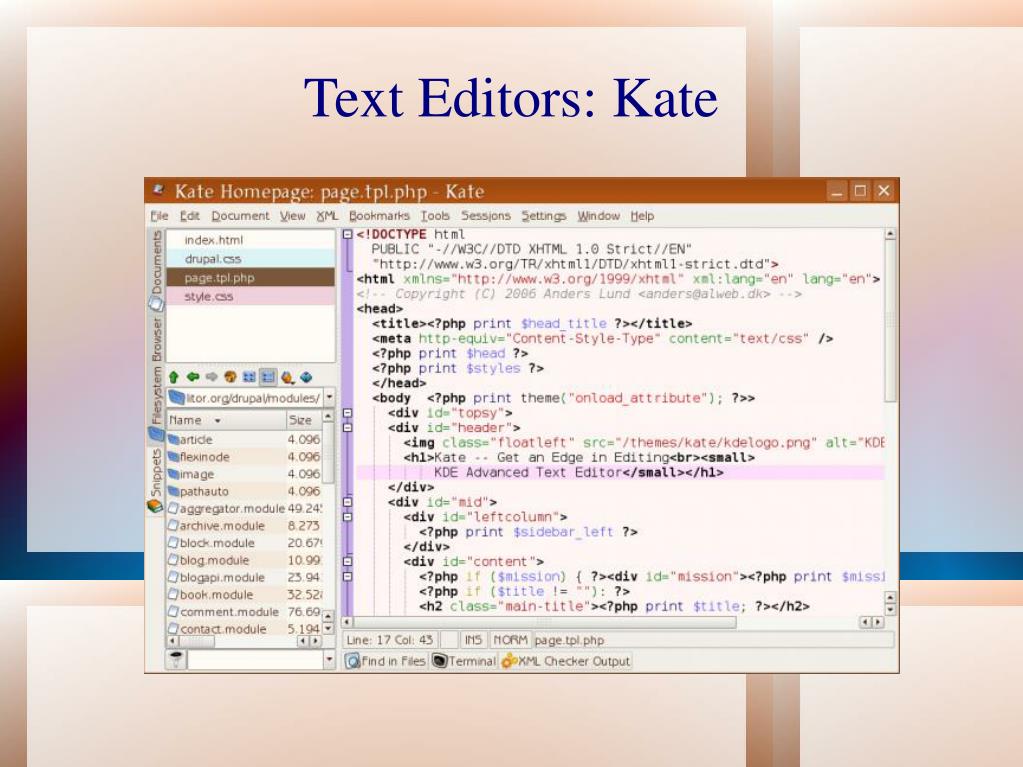Screen dimensions: 1023x767
Task: Toggle INS insert mode in status bar
Action: coord(472,640)
